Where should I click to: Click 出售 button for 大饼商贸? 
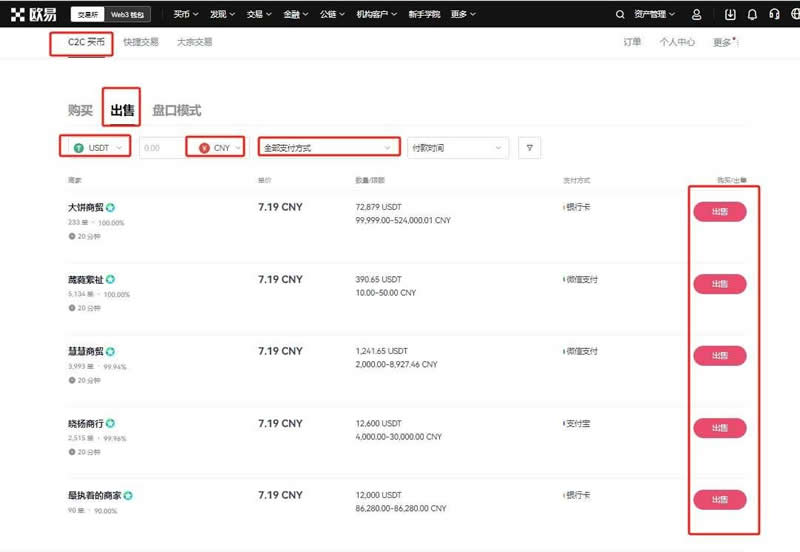(719, 212)
